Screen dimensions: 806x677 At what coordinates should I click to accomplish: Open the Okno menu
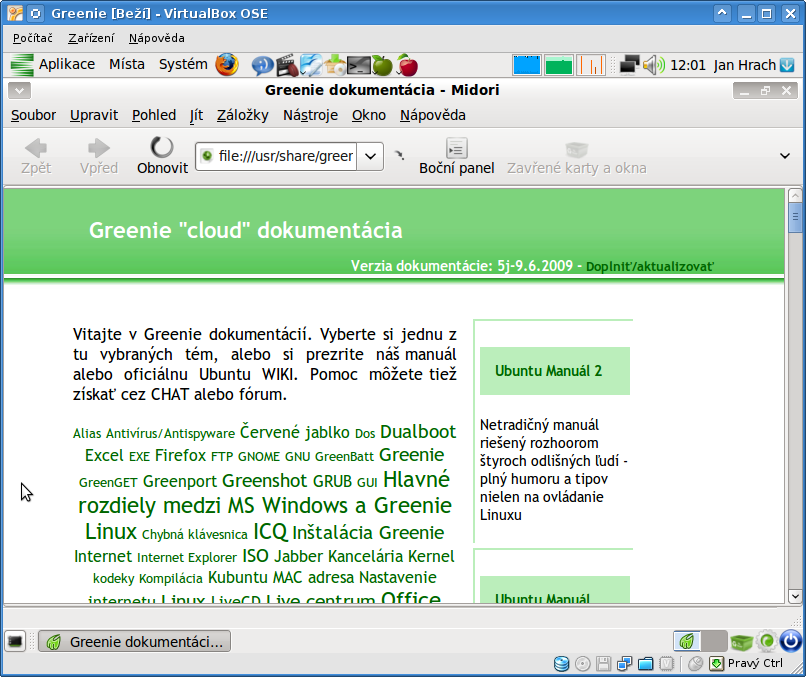pos(369,115)
